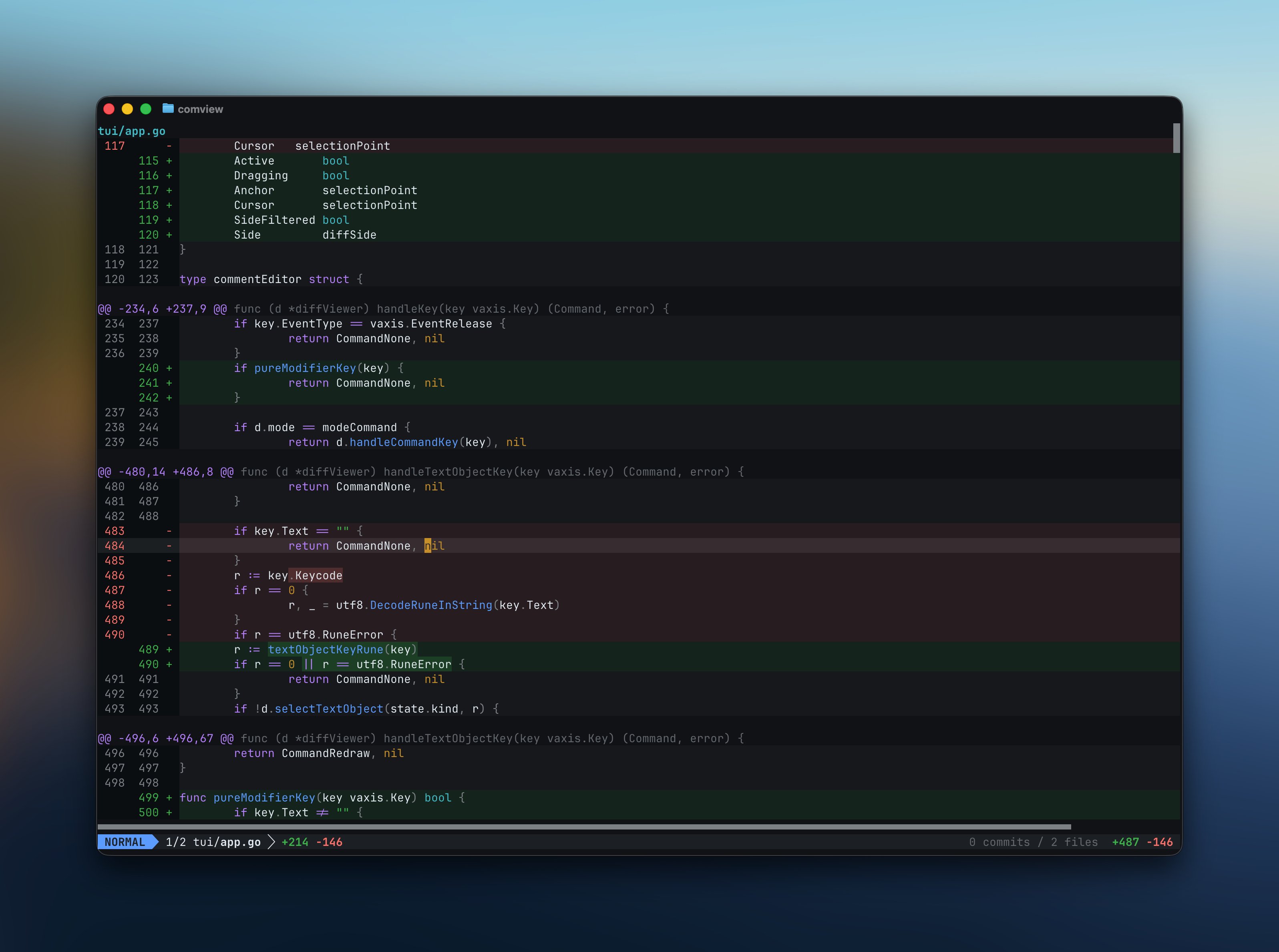Click the comview folder icon in title bar
This screenshot has width=1279, height=952.
click(168, 108)
